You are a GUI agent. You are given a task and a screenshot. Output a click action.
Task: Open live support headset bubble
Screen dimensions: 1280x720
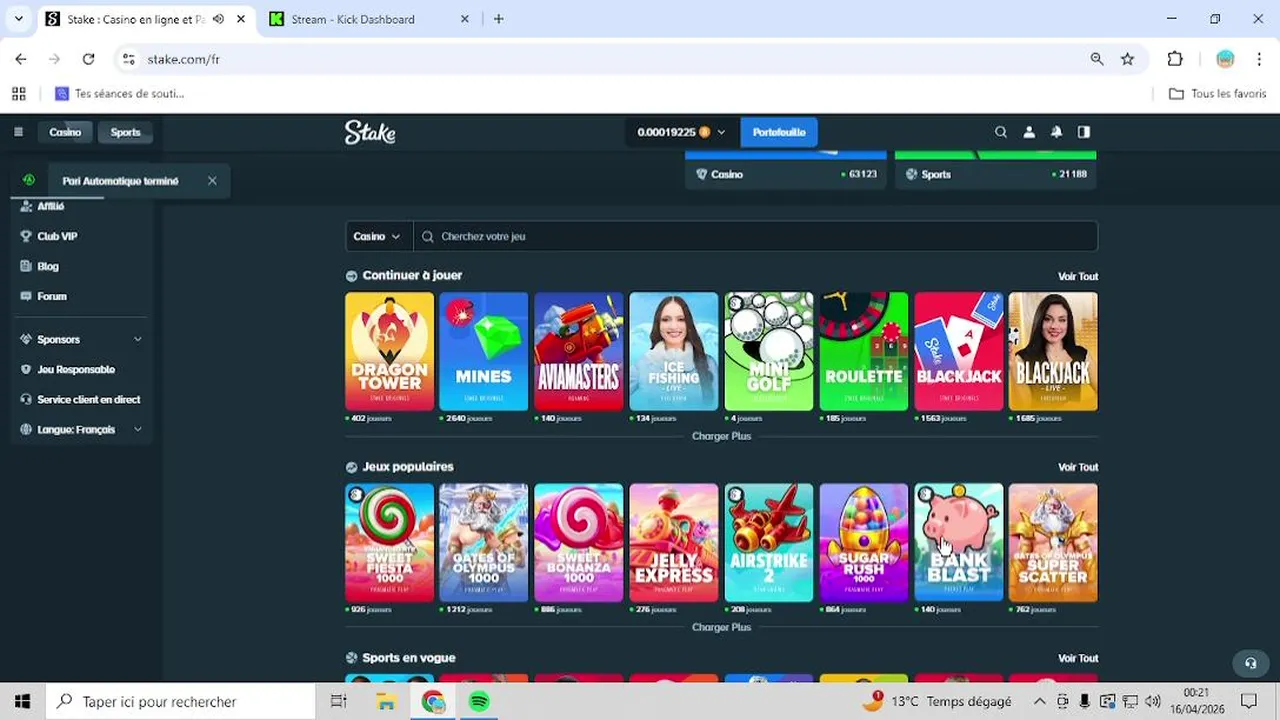(1250, 663)
